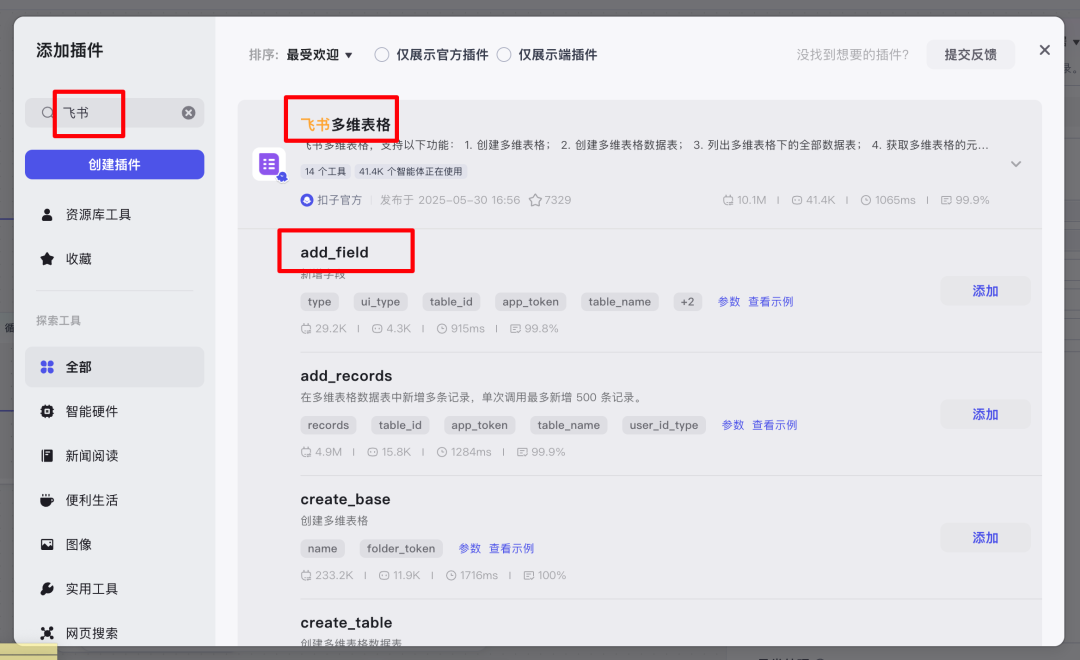
Task: Select 网页搜索 category
Action: coord(114,633)
